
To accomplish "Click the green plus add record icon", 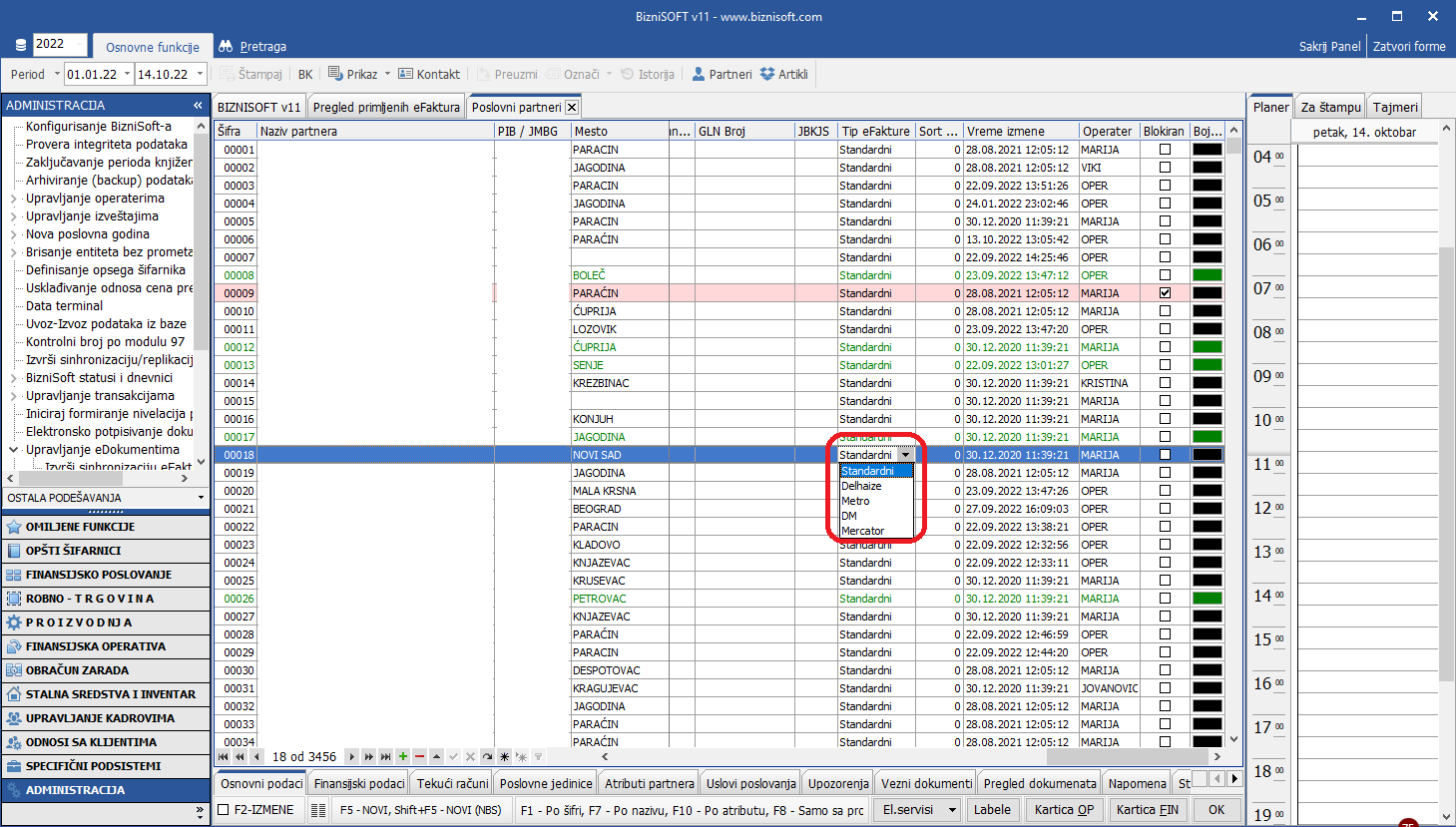I will [403, 757].
